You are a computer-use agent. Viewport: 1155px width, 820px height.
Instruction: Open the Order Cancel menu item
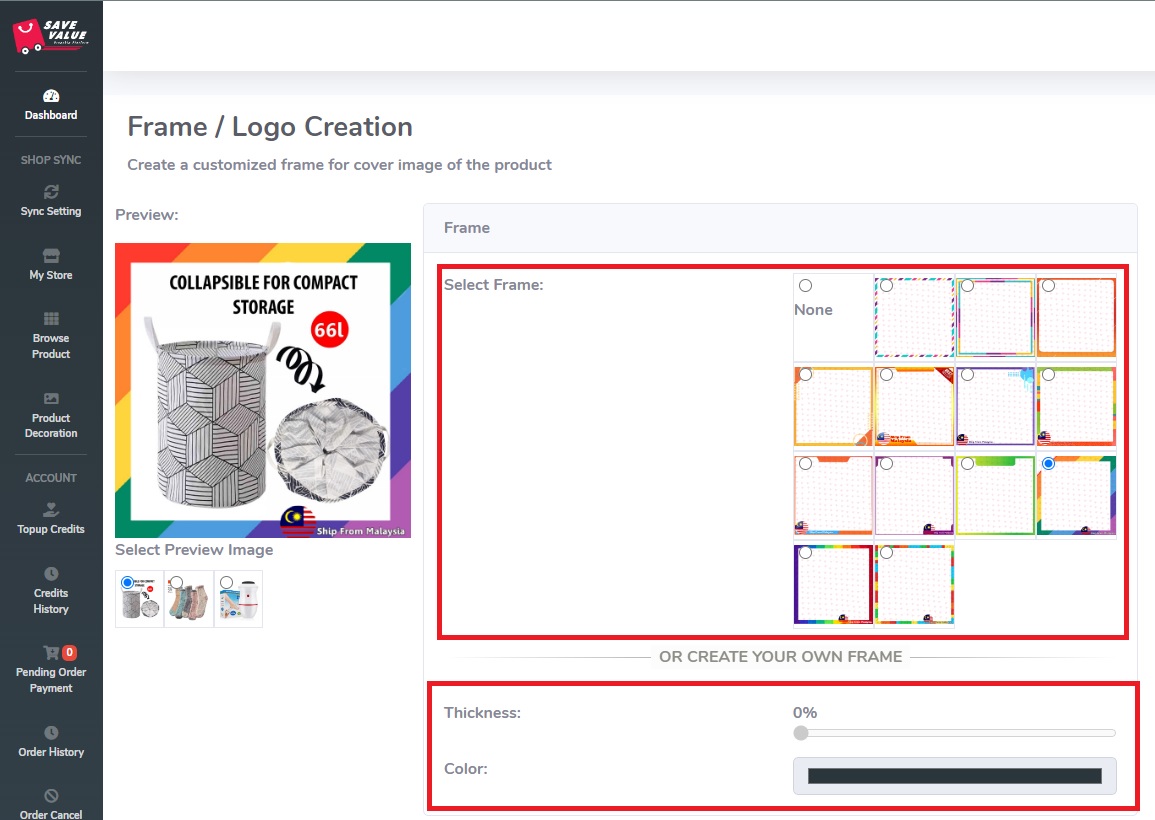[51, 806]
